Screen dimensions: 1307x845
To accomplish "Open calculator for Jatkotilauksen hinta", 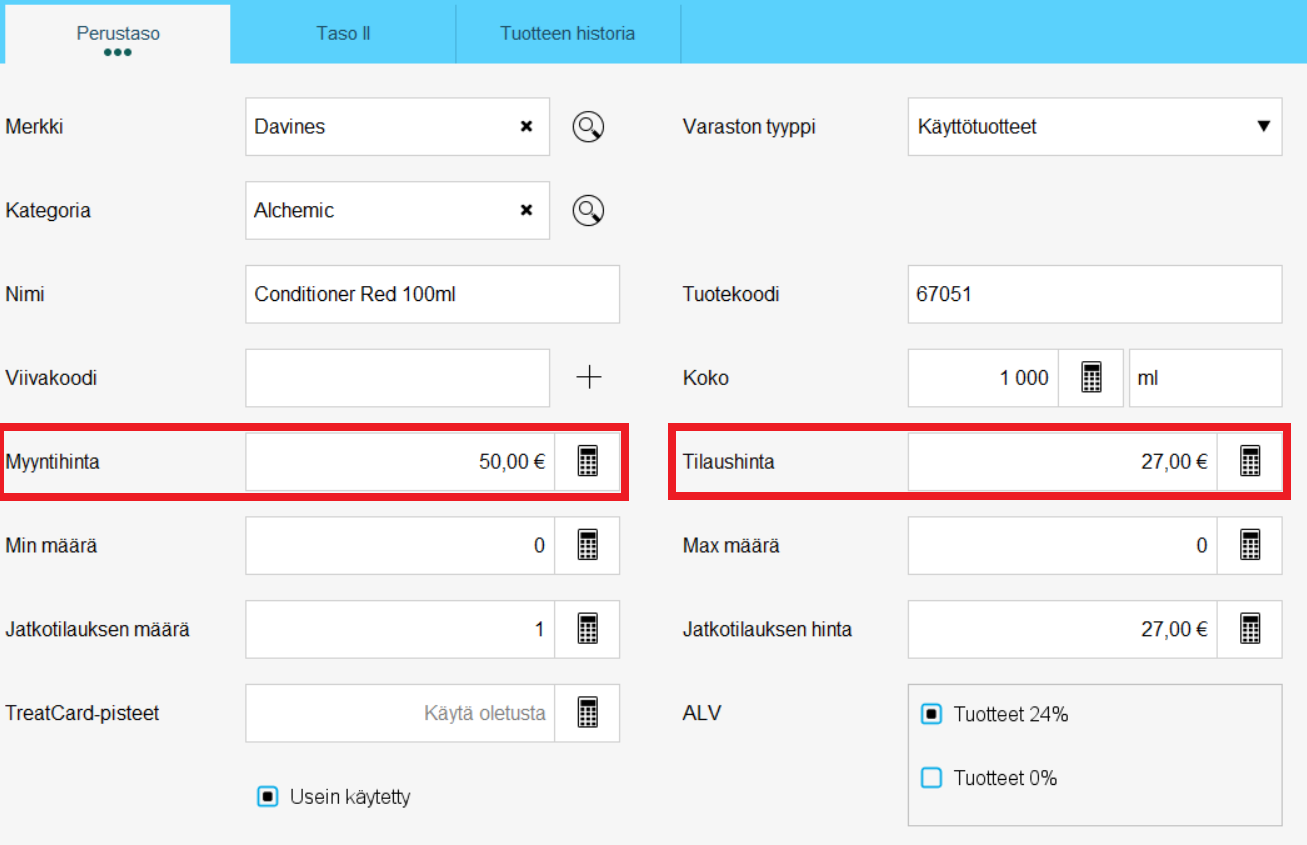I will pos(1250,630).
